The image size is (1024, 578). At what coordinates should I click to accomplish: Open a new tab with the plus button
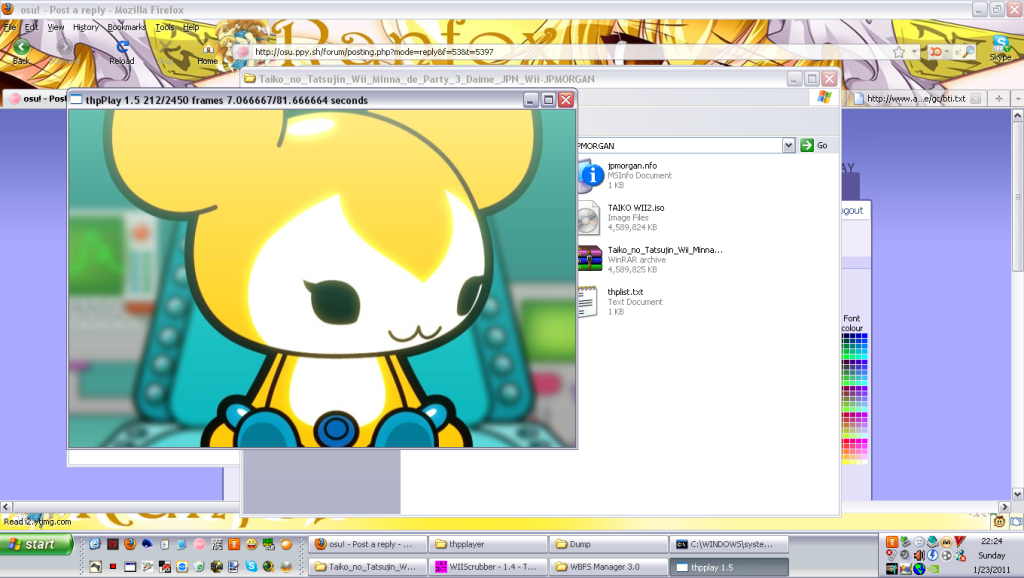coord(999,98)
